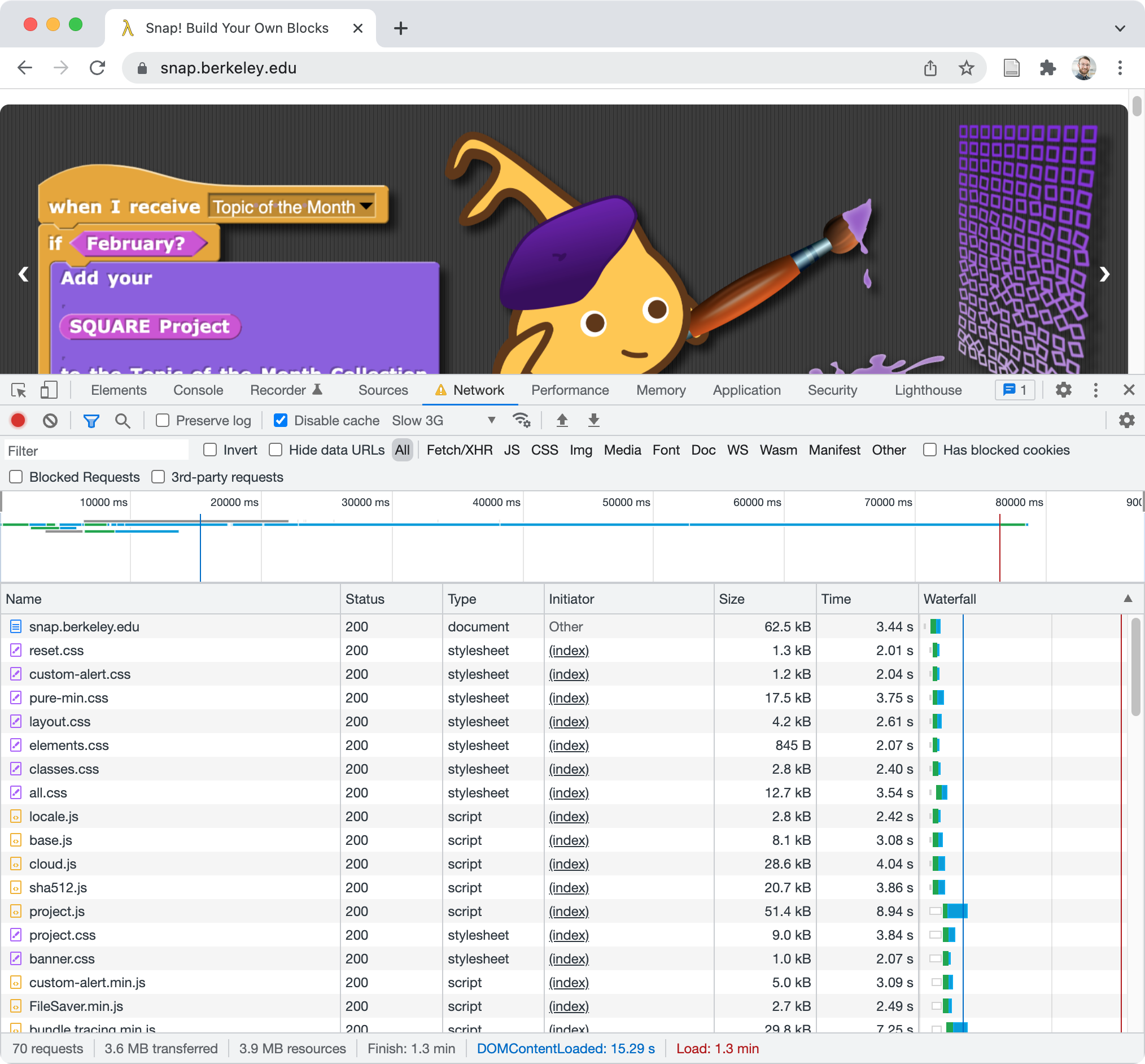
Task: Check Hide data URLs
Action: (x=276, y=450)
